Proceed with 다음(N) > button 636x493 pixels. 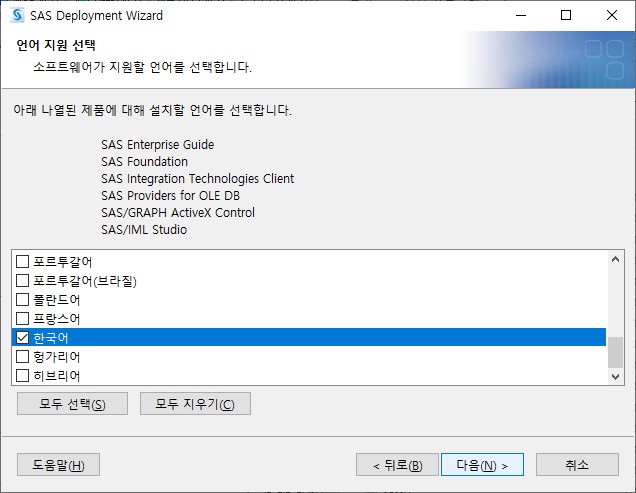coord(482,465)
